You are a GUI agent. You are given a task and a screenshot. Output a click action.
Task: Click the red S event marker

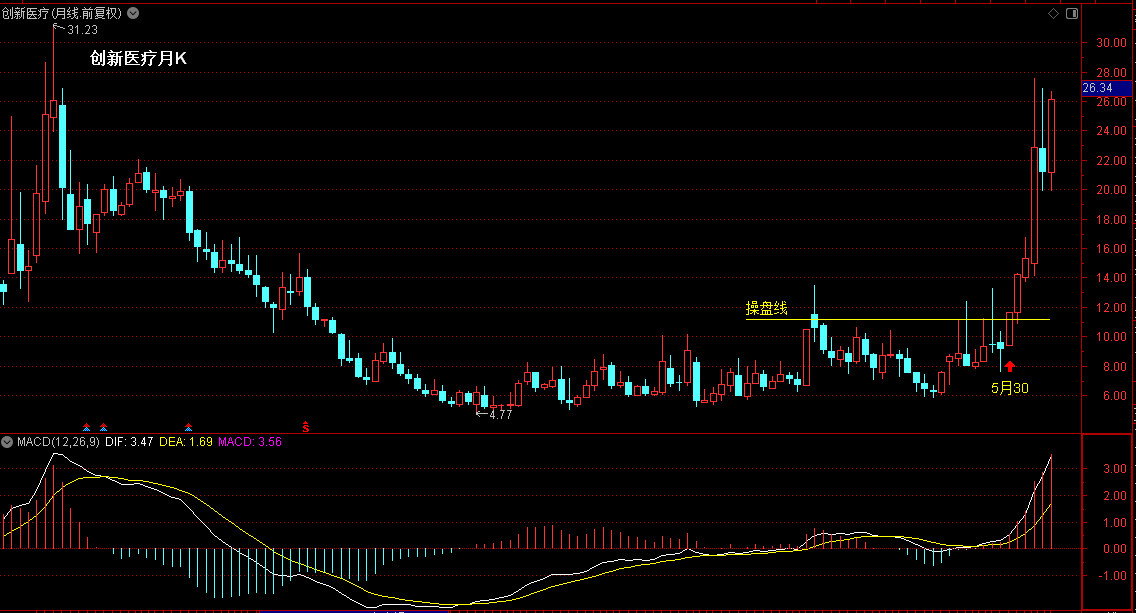point(306,427)
